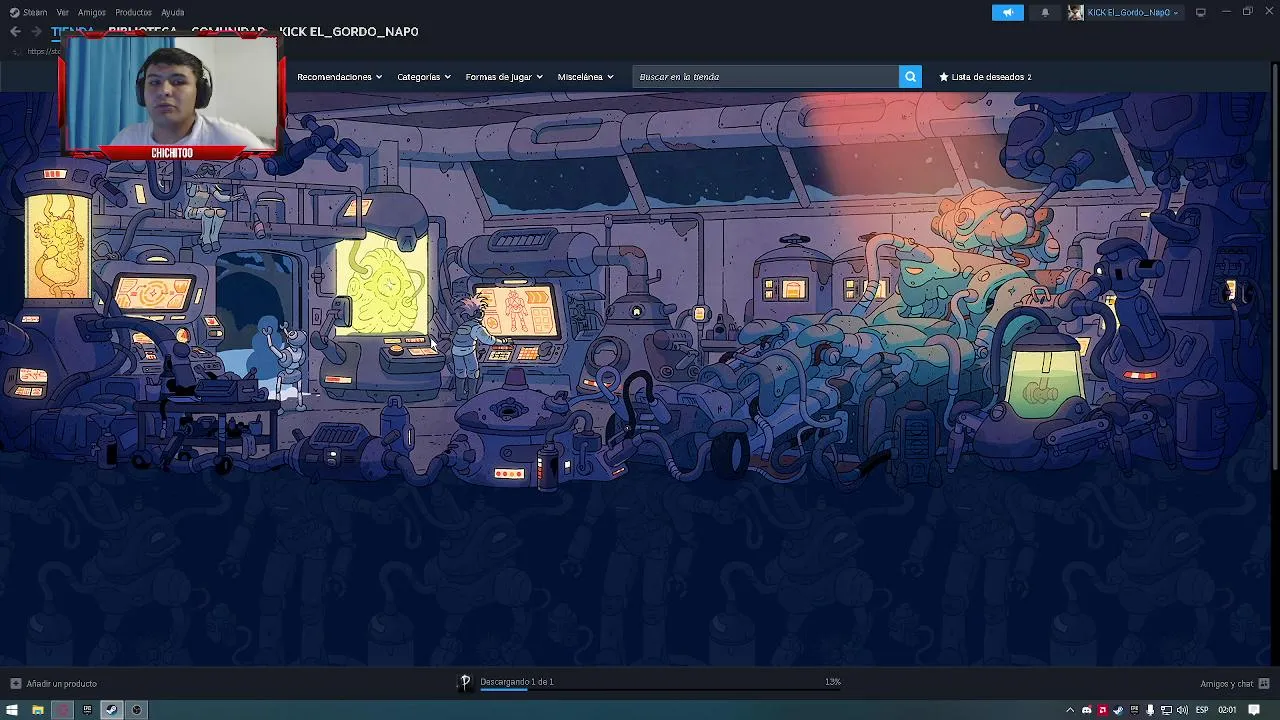Viewport: 1280px width, 720px height.
Task: Expand the Categorías dropdown
Action: point(424,77)
